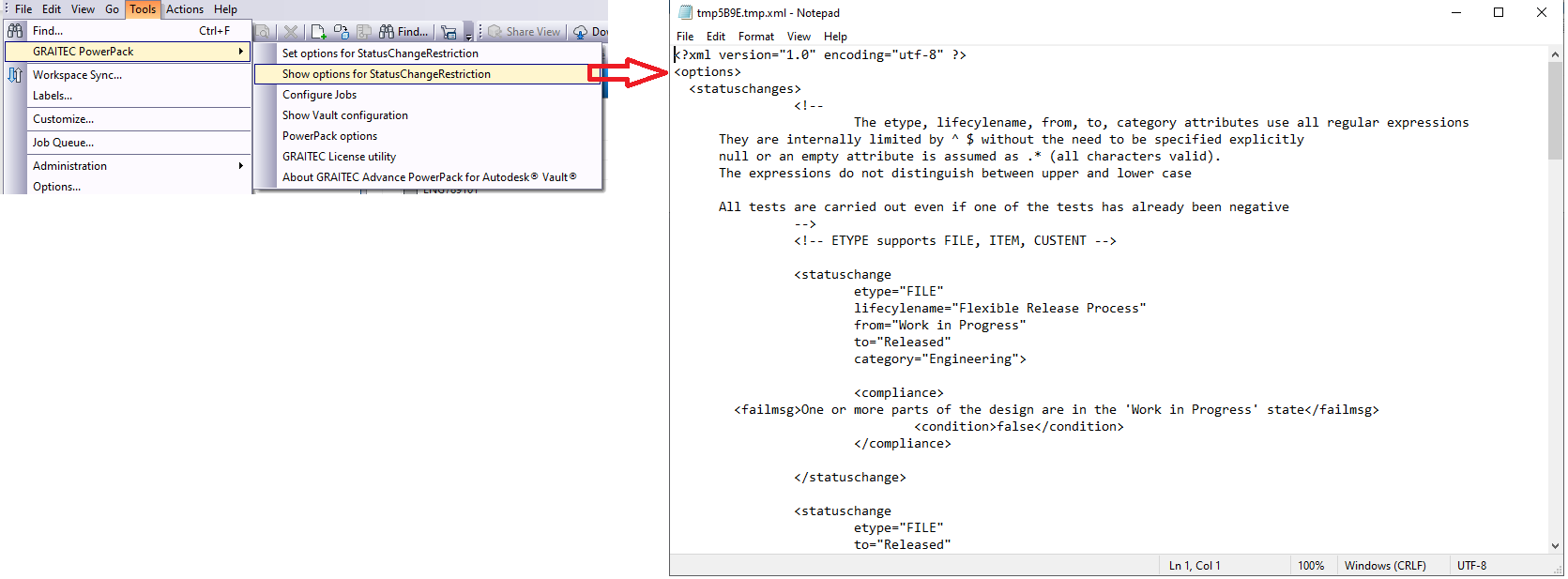Open Notepad Format menu

pos(756,37)
